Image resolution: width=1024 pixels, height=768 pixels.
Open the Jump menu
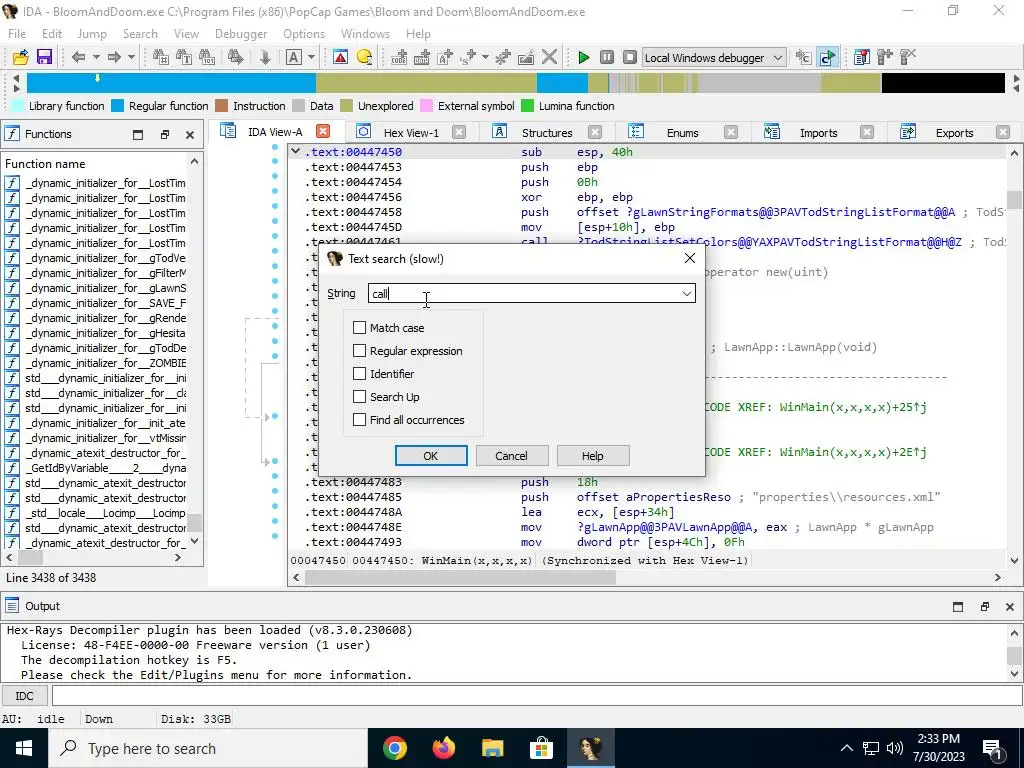tap(91, 34)
